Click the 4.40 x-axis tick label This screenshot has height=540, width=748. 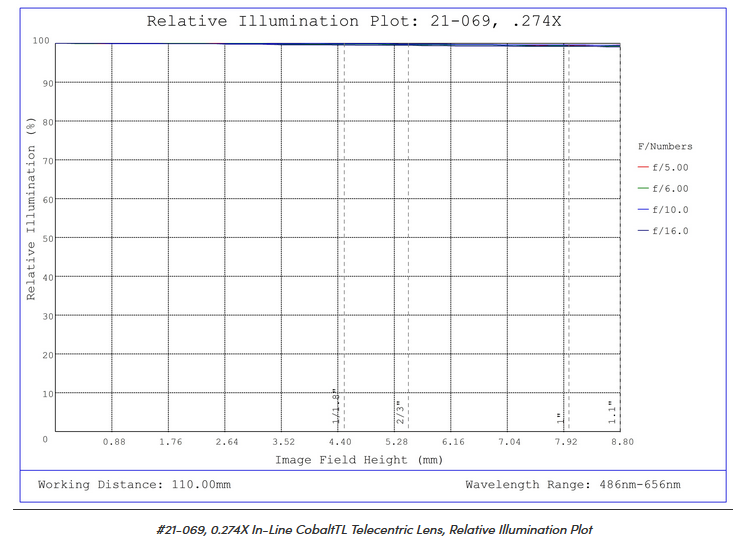(x=340, y=441)
